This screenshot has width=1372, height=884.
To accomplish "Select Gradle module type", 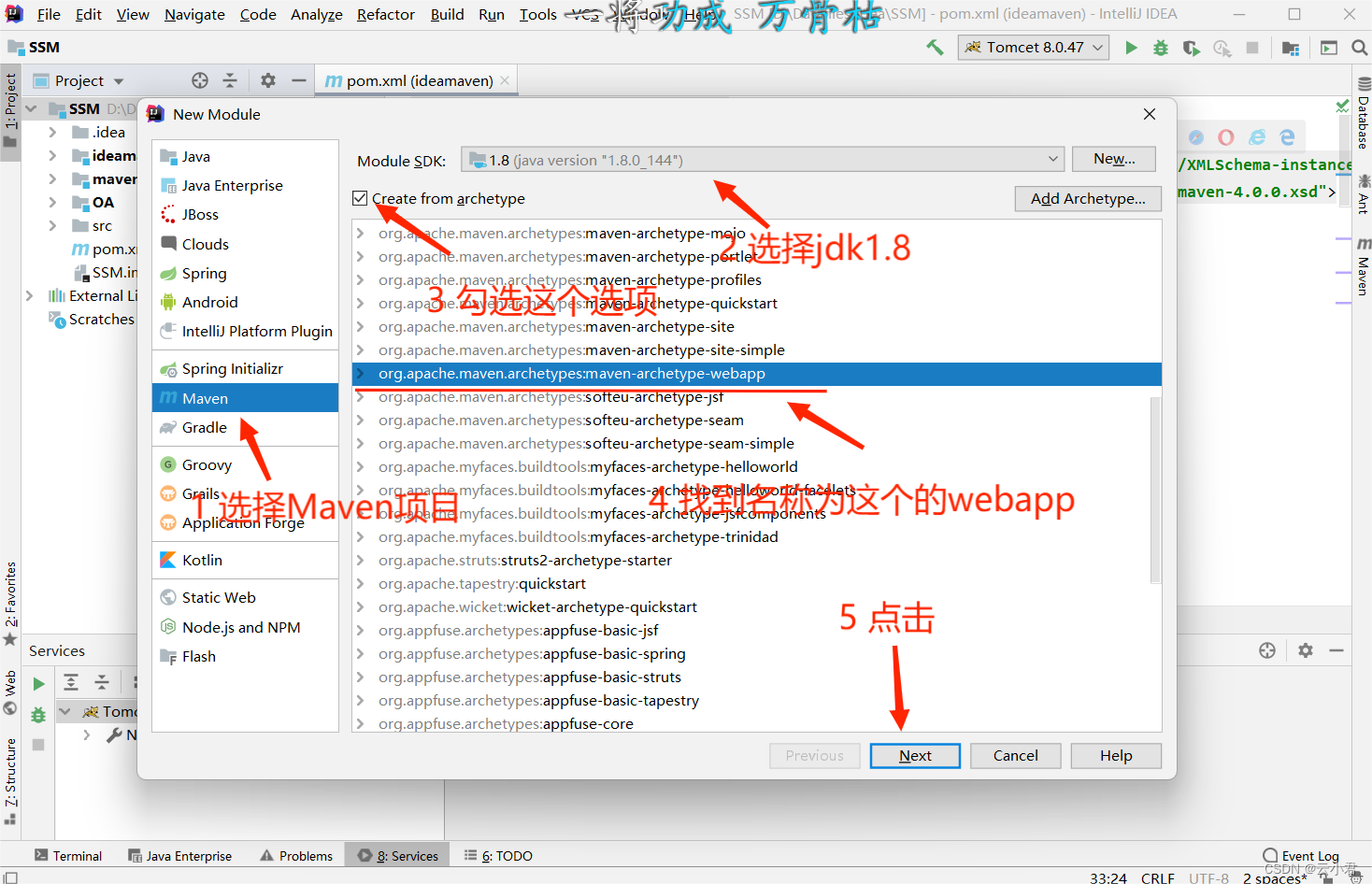I will 245,427.
